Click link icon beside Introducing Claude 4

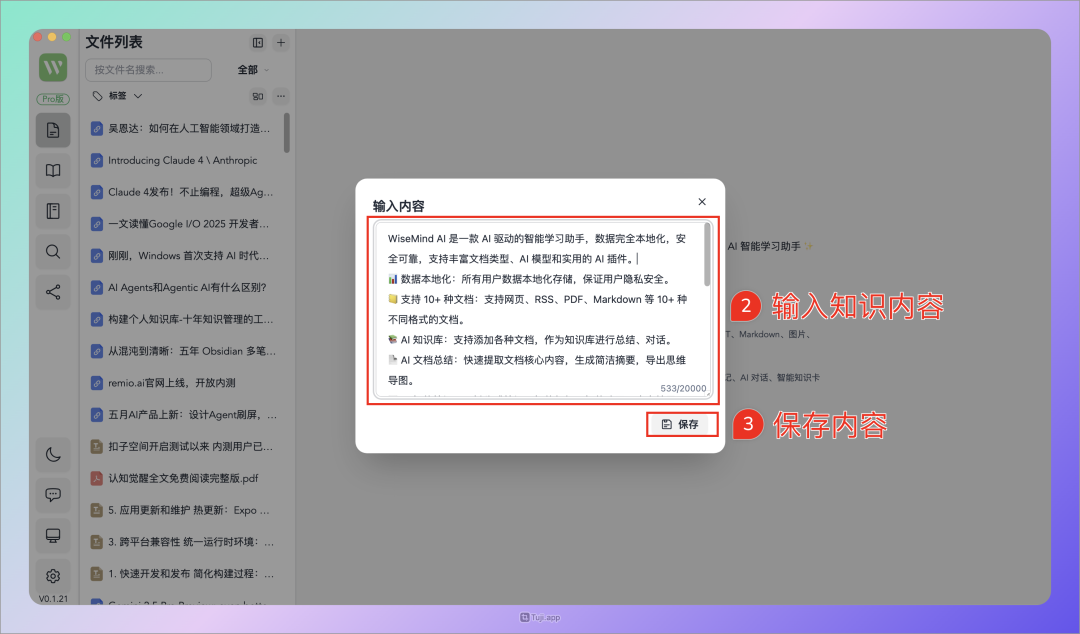pos(97,161)
